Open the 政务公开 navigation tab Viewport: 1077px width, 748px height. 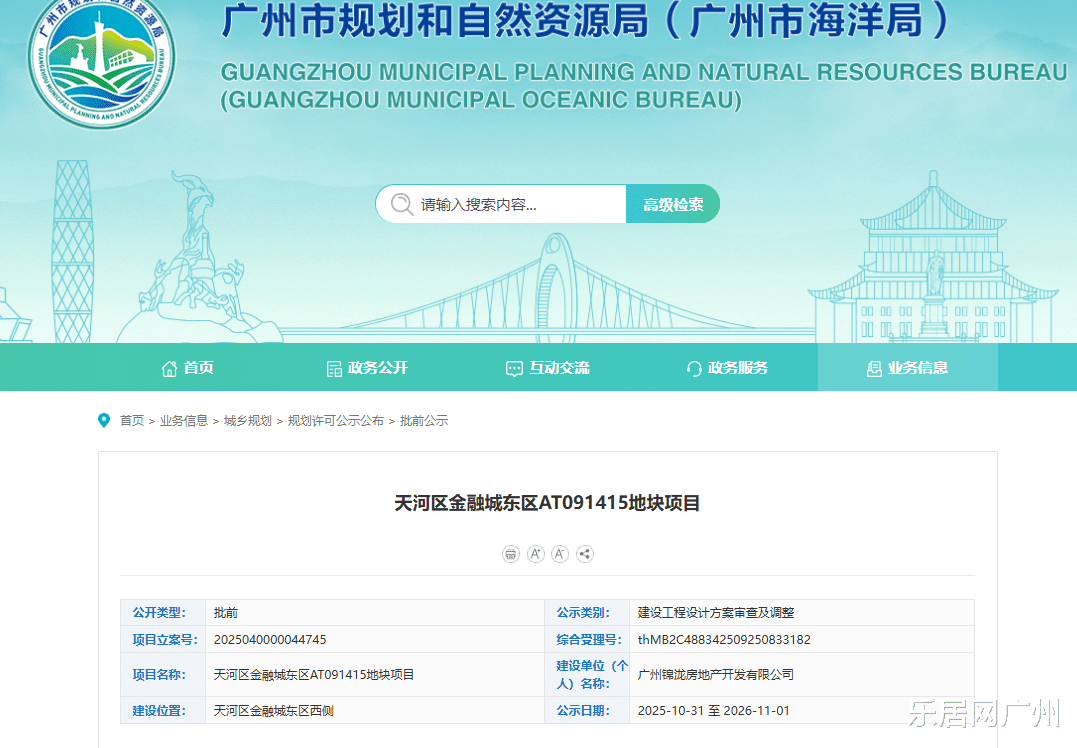(367, 368)
